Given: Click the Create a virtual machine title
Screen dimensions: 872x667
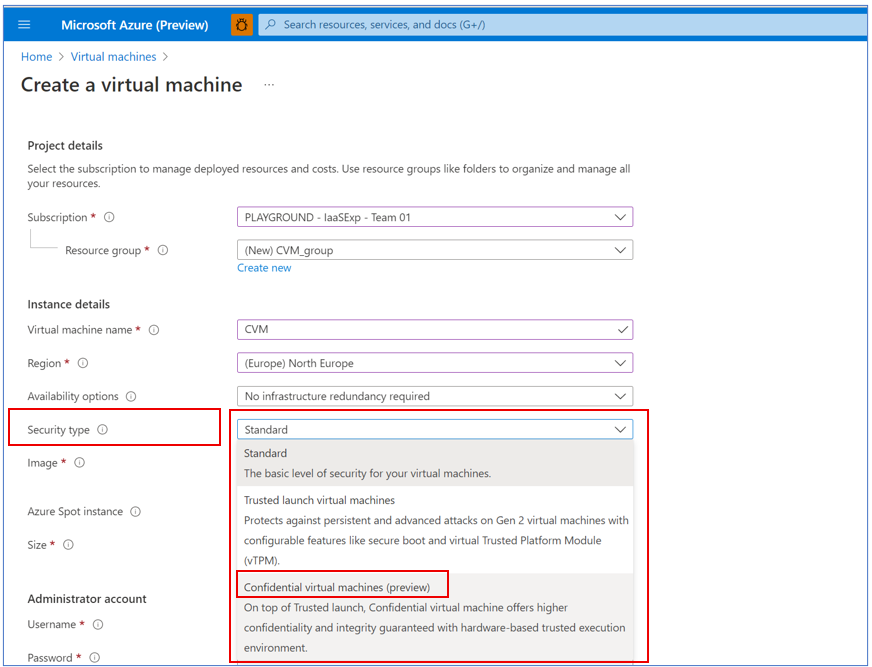Looking at the screenshot, I should tap(132, 85).
